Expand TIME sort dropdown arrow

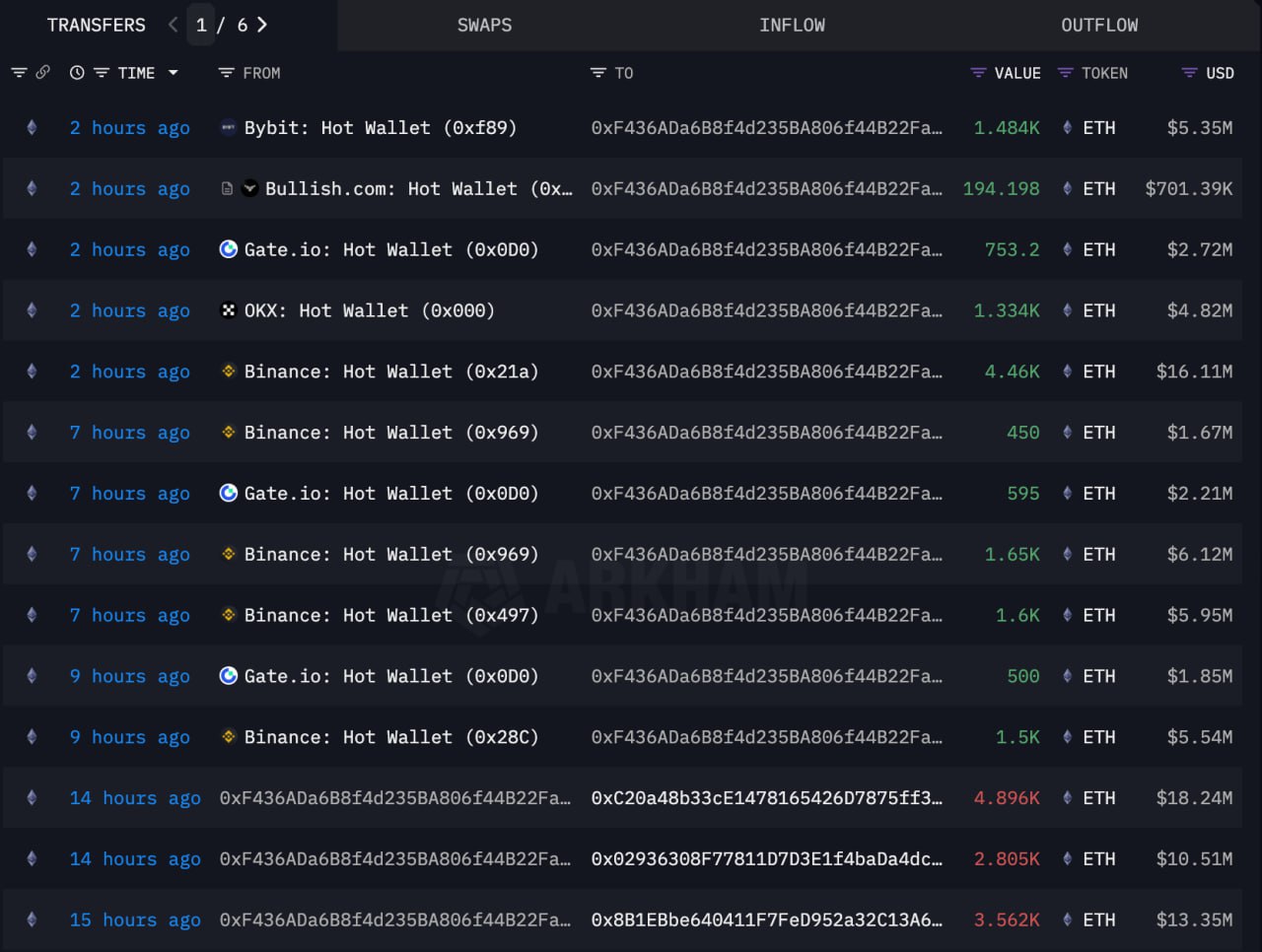(174, 73)
